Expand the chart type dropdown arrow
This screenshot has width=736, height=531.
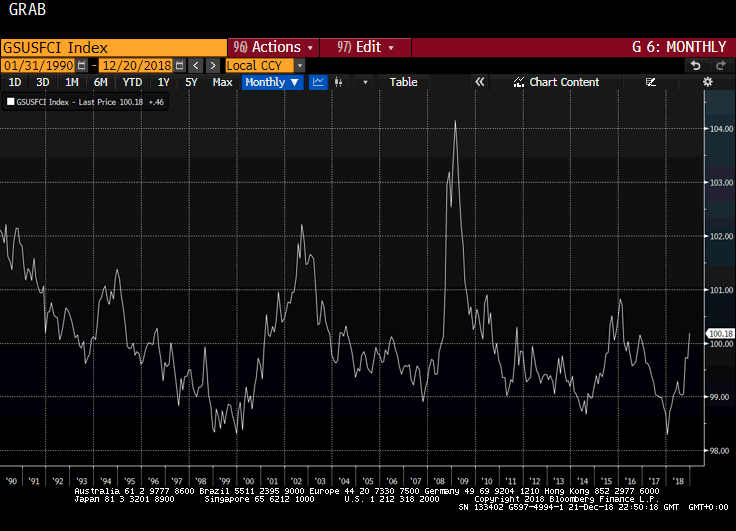(365, 82)
